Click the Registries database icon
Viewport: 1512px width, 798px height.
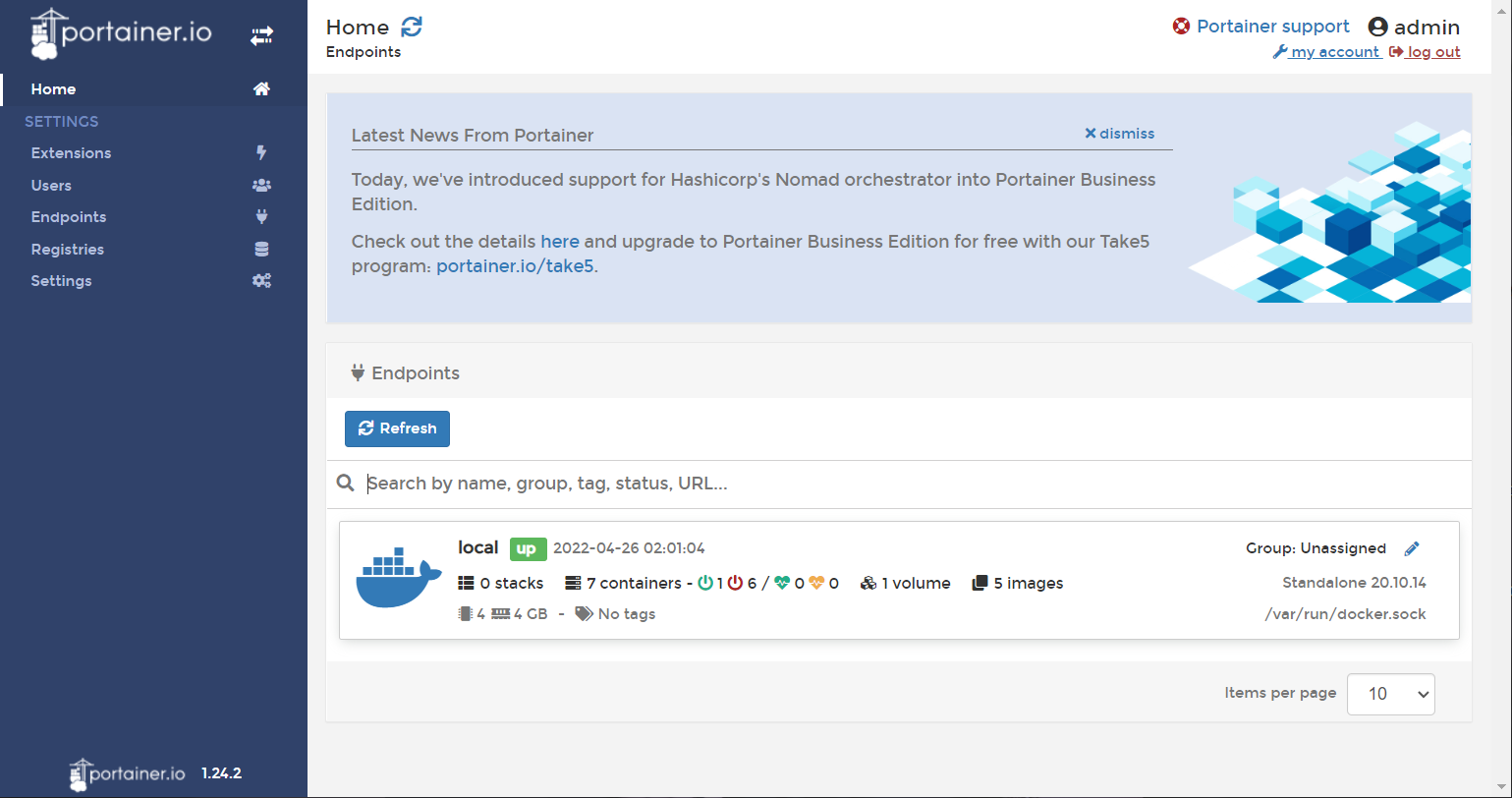click(x=261, y=250)
